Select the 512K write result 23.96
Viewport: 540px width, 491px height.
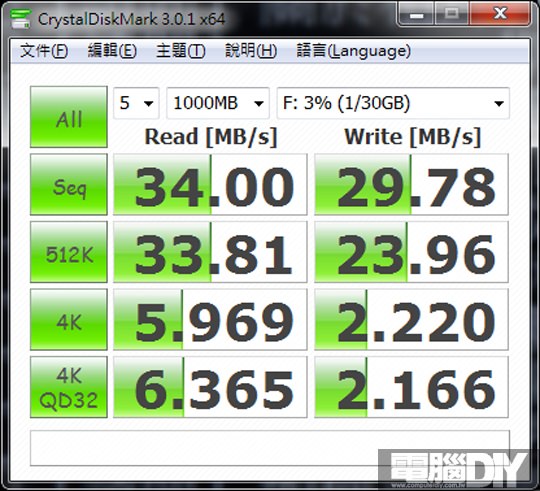tap(411, 252)
